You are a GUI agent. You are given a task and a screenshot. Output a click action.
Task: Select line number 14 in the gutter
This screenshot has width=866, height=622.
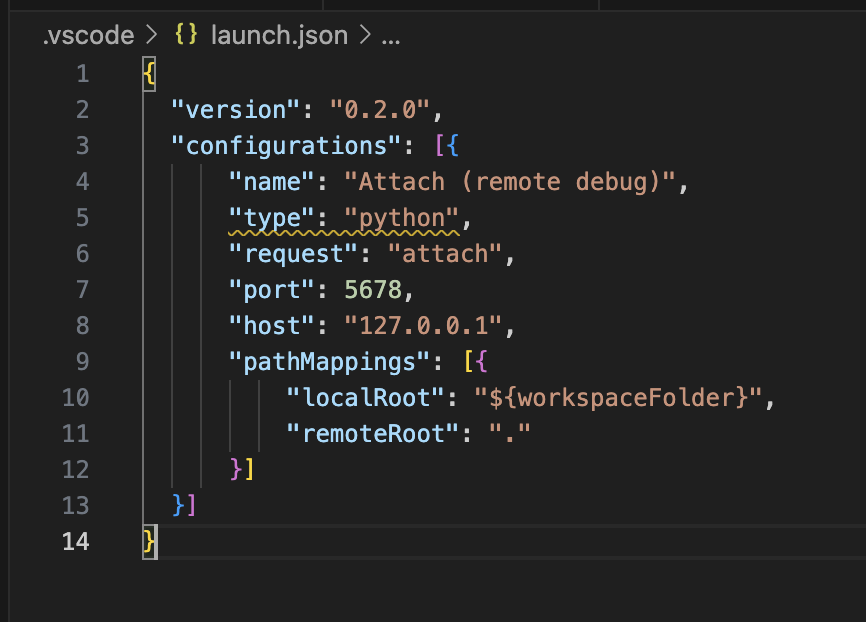coord(76,541)
